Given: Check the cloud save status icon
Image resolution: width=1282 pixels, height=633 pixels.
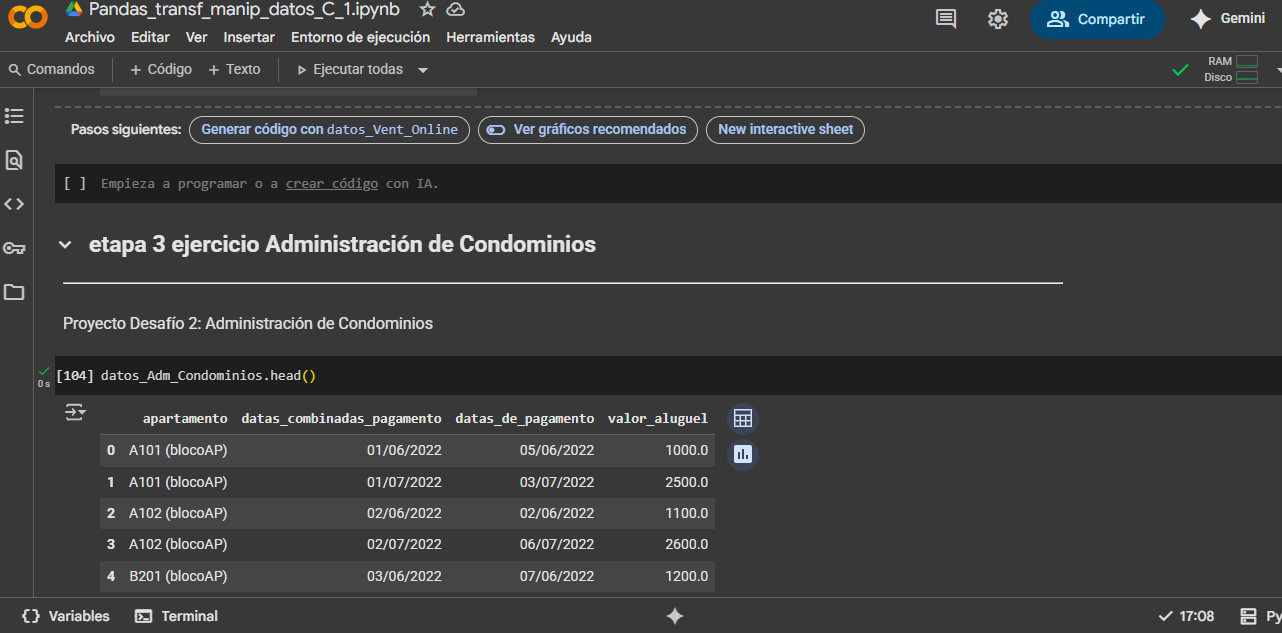Looking at the screenshot, I should tap(455, 9).
